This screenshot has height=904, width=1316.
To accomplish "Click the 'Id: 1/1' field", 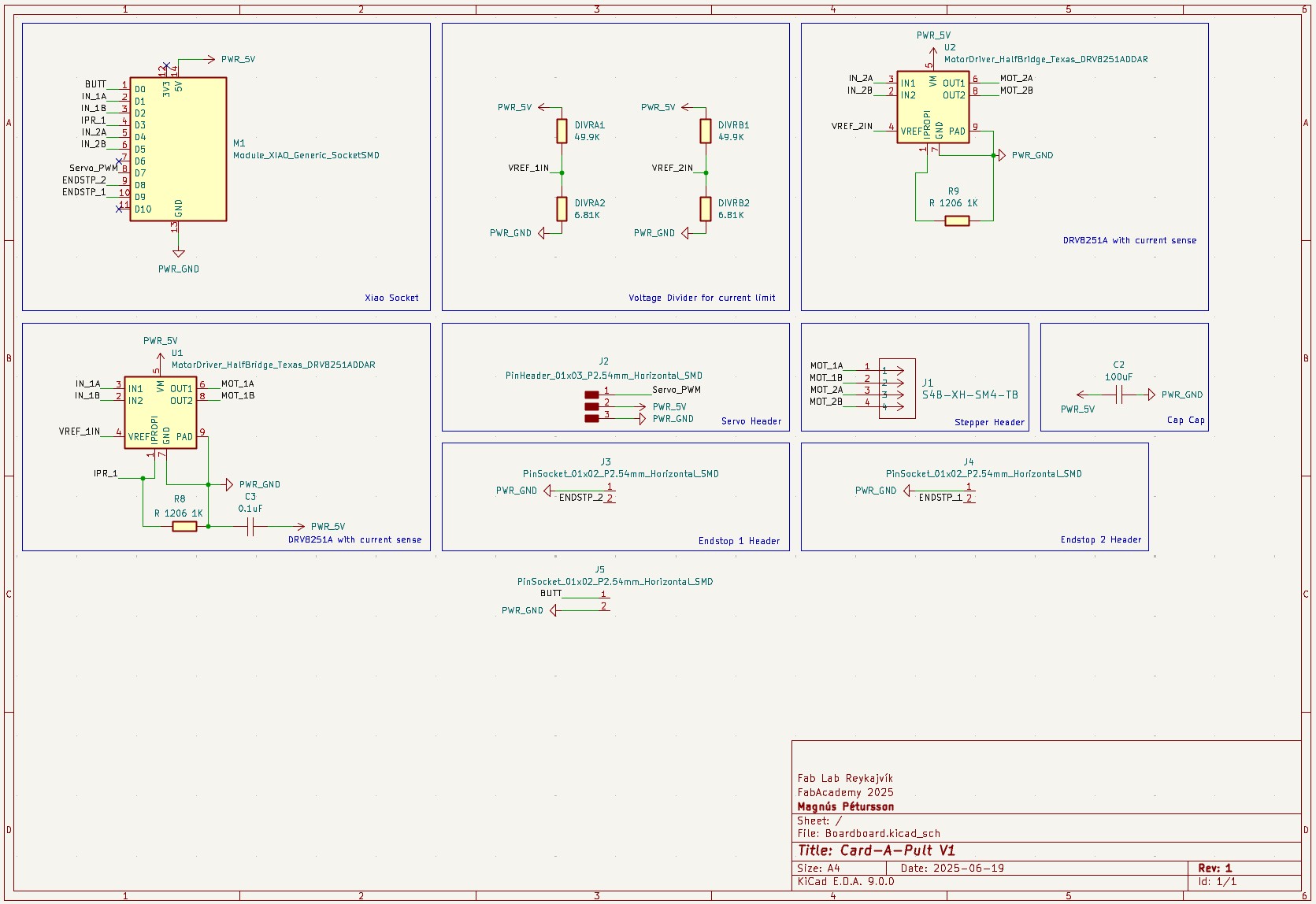I will click(x=1218, y=881).
